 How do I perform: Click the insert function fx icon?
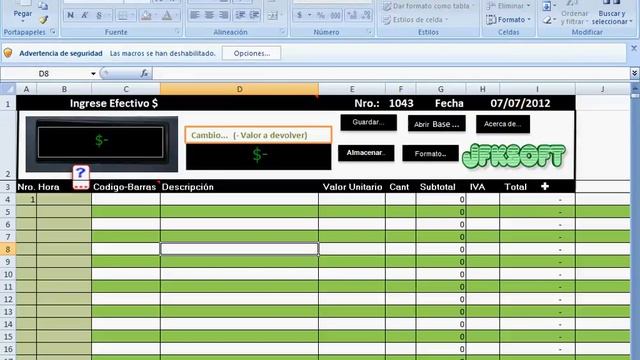(144, 73)
